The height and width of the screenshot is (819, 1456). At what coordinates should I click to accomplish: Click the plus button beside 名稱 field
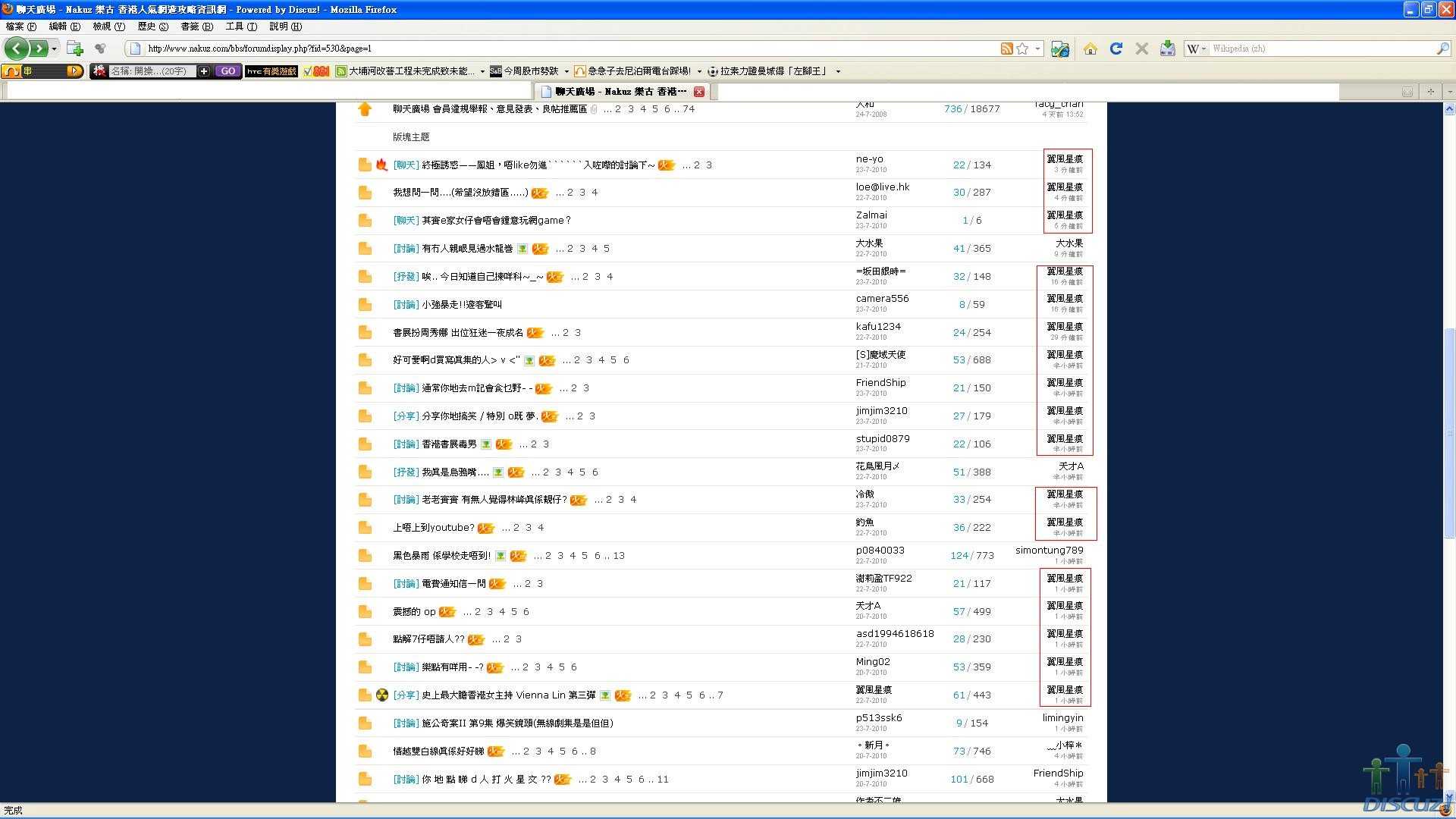204,71
